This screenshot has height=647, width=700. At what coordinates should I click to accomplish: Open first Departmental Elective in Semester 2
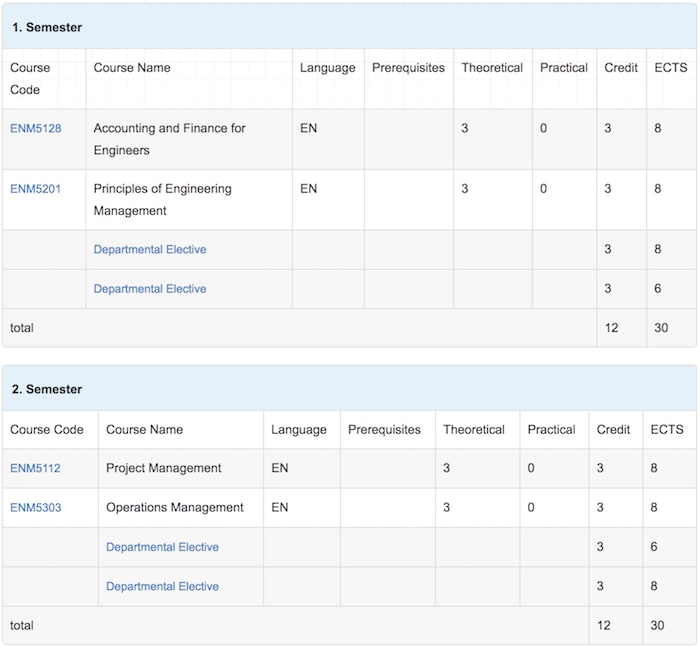coord(162,547)
